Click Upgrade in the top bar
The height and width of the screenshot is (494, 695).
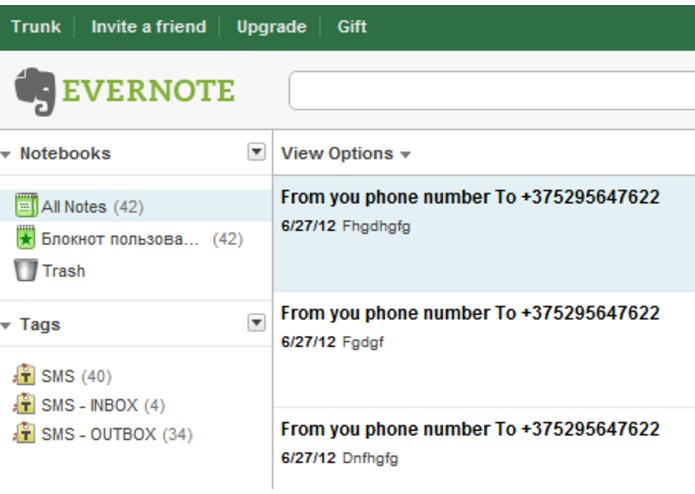click(272, 27)
